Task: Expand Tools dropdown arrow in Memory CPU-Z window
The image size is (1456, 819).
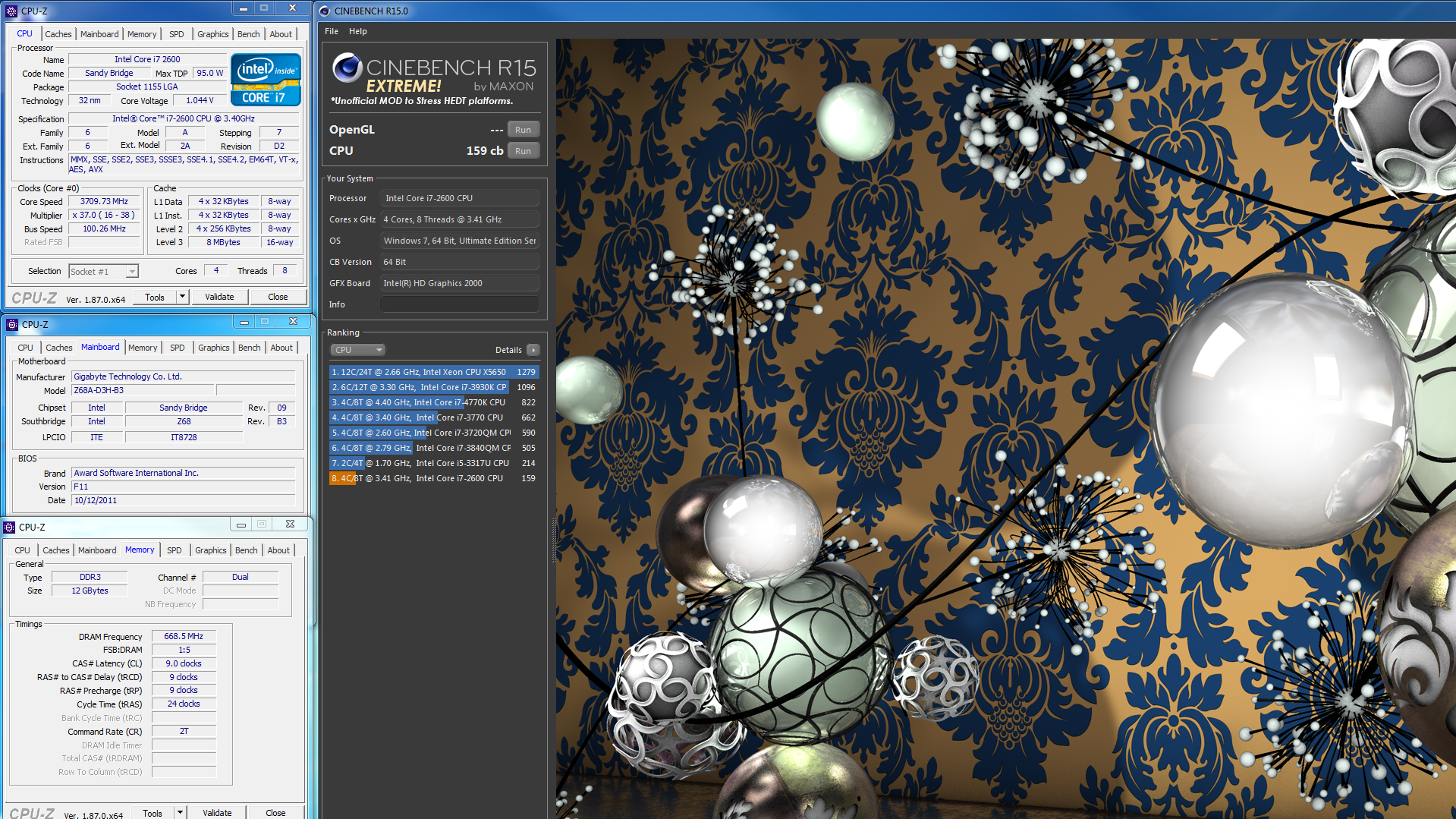Action: [180, 812]
